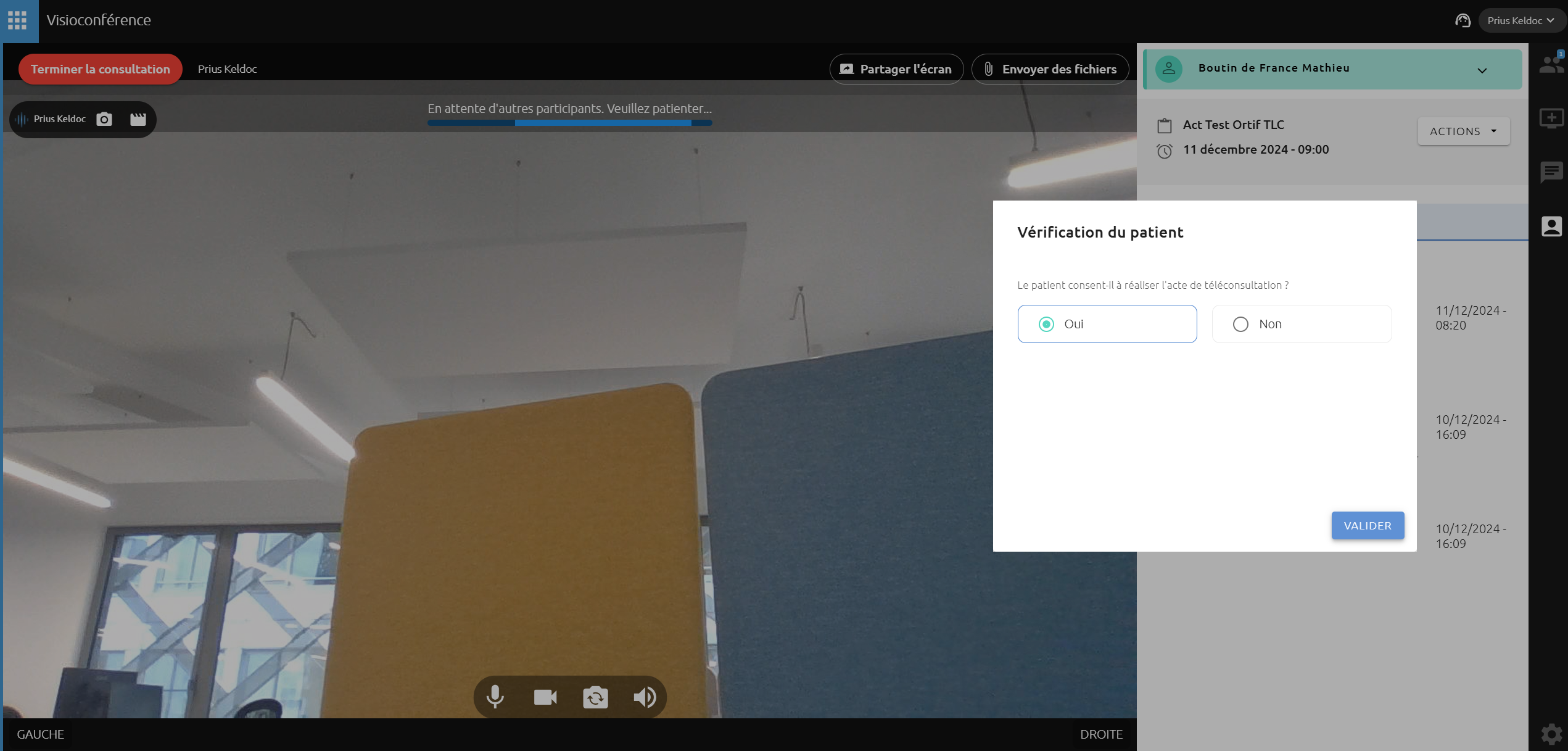Take a snapshot with the camera icon
Viewport: 1568px width, 751px height.
[104, 119]
